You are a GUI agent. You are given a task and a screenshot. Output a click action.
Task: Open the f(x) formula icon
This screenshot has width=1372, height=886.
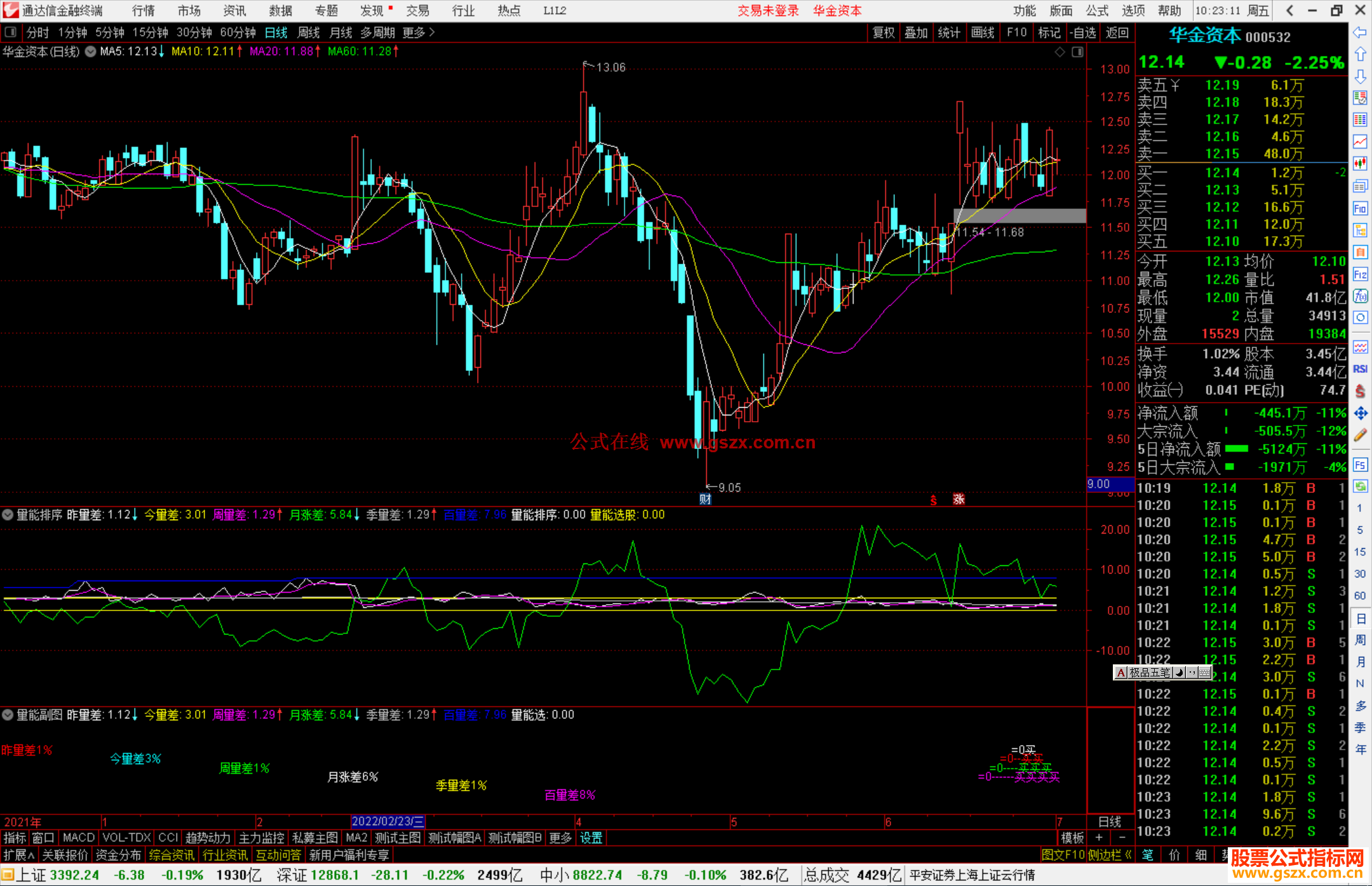pyautogui.click(x=1360, y=296)
